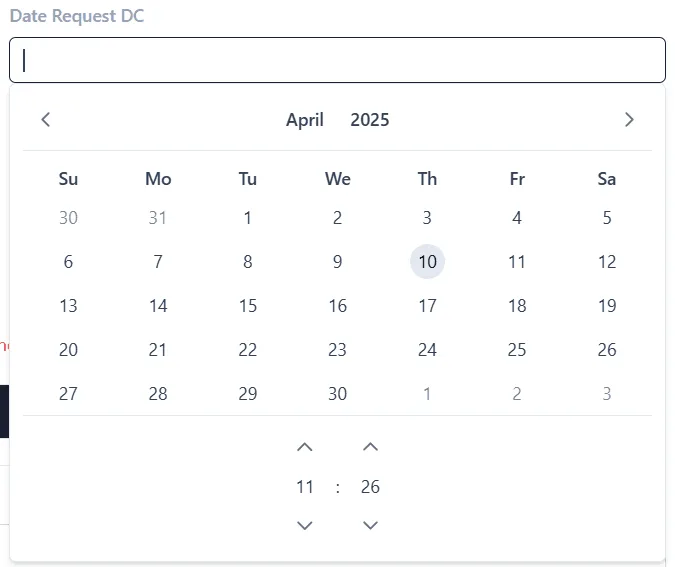This screenshot has height=567, width=675.
Task: Choose Saturday April 19
Action: (x=607, y=306)
